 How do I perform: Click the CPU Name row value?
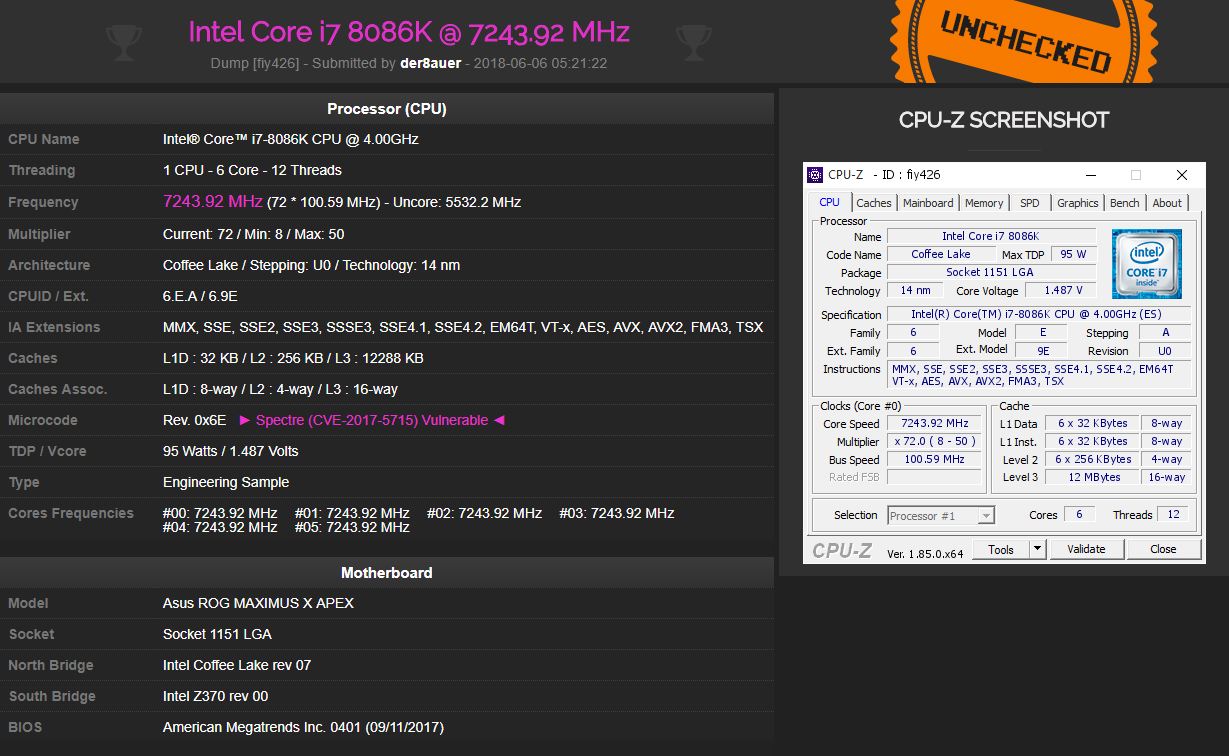coord(291,139)
